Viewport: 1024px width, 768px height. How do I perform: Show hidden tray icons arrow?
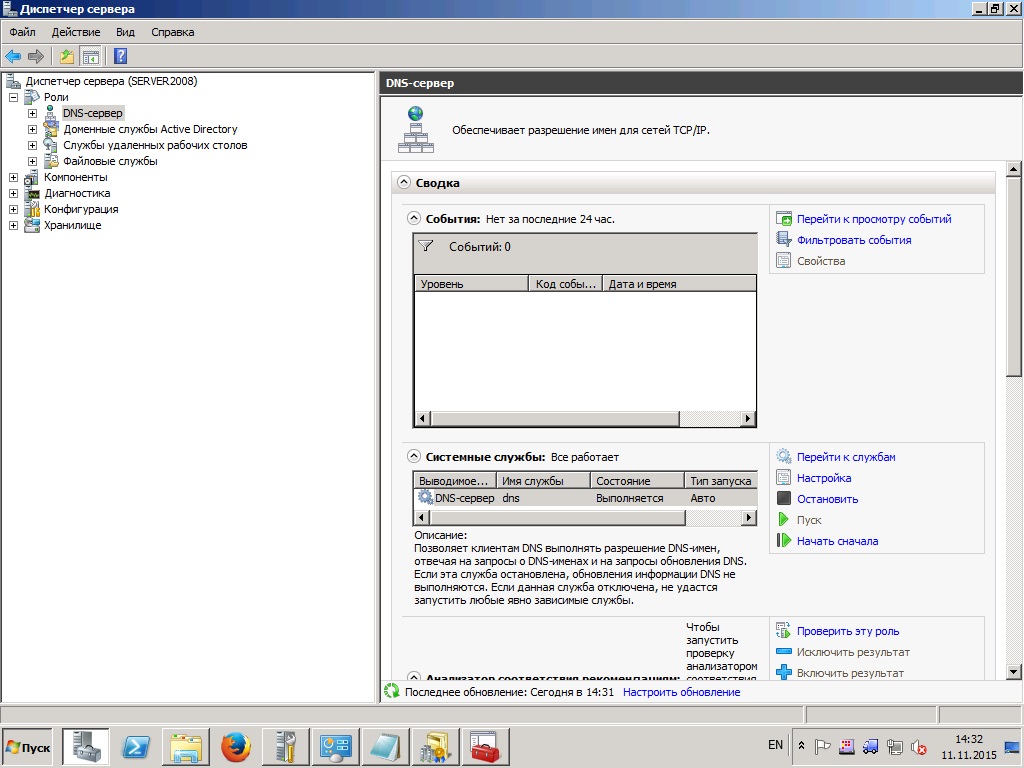[801, 745]
